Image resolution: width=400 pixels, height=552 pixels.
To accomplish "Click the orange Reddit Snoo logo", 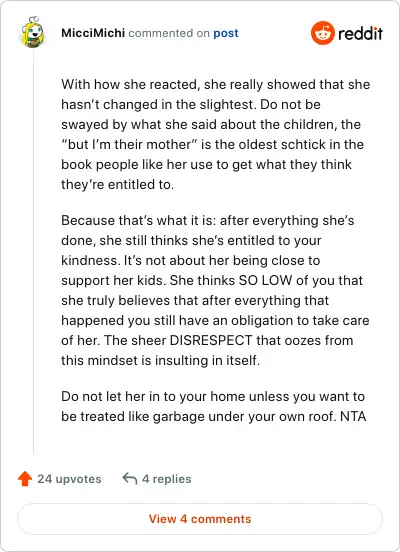I will (322, 33).
